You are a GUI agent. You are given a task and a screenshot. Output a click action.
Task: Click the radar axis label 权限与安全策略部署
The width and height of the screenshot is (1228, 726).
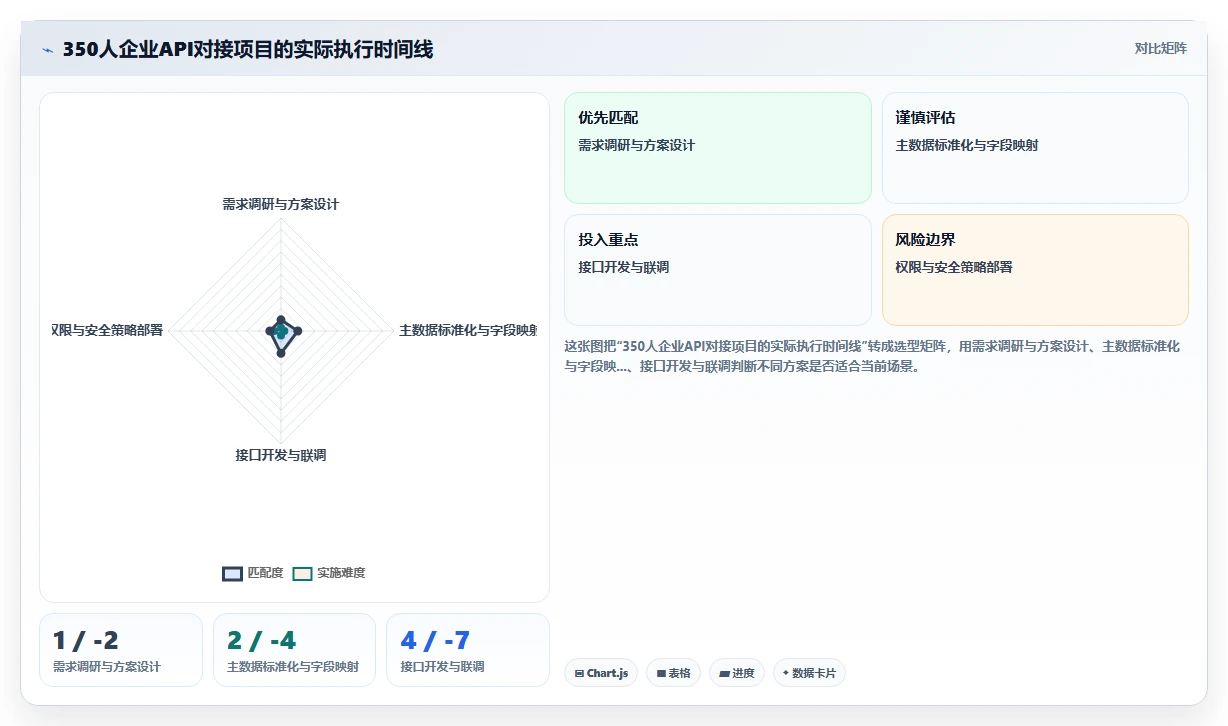click(107, 330)
